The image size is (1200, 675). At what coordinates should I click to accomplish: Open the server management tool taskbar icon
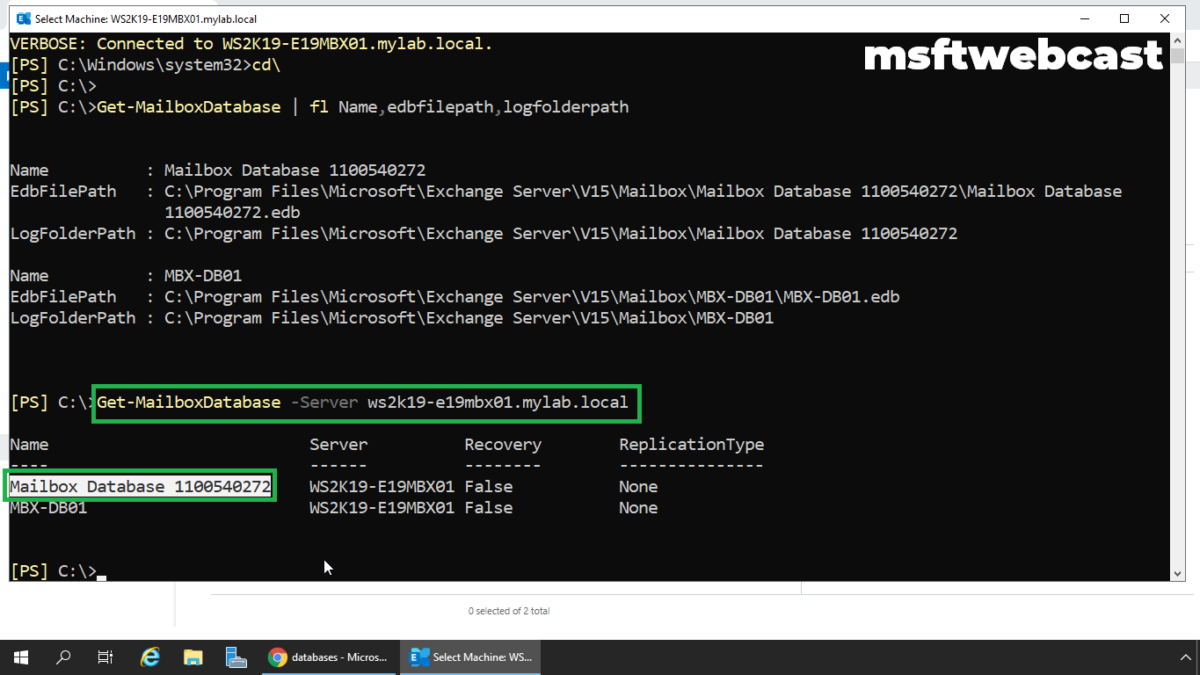coord(236,657)
